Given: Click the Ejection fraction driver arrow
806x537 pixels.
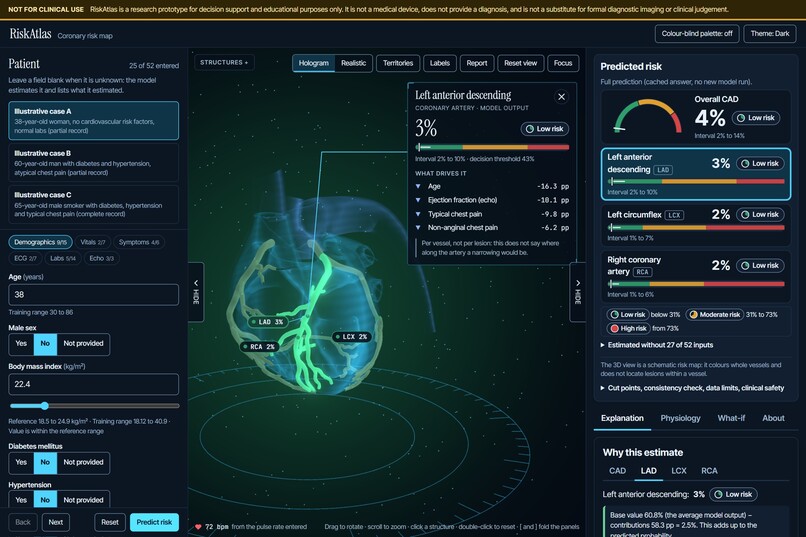Looking at the screenshot, I should [x=418, y=200].
